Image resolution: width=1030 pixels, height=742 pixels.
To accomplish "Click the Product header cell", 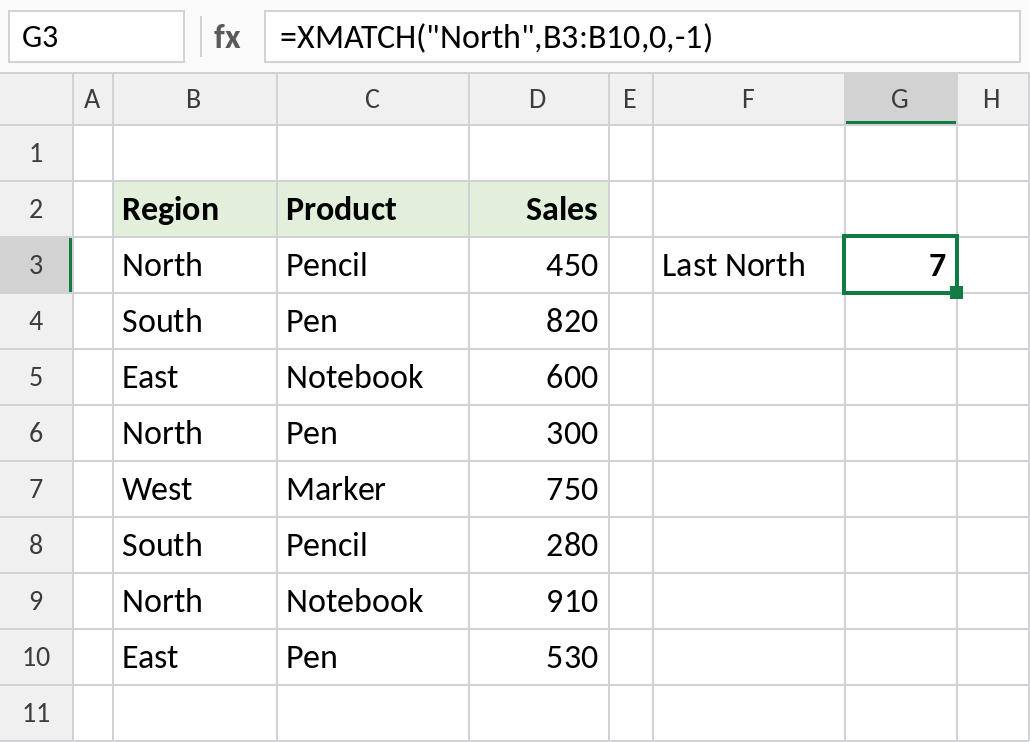I will pyautogui.click(x=373, y=209).
